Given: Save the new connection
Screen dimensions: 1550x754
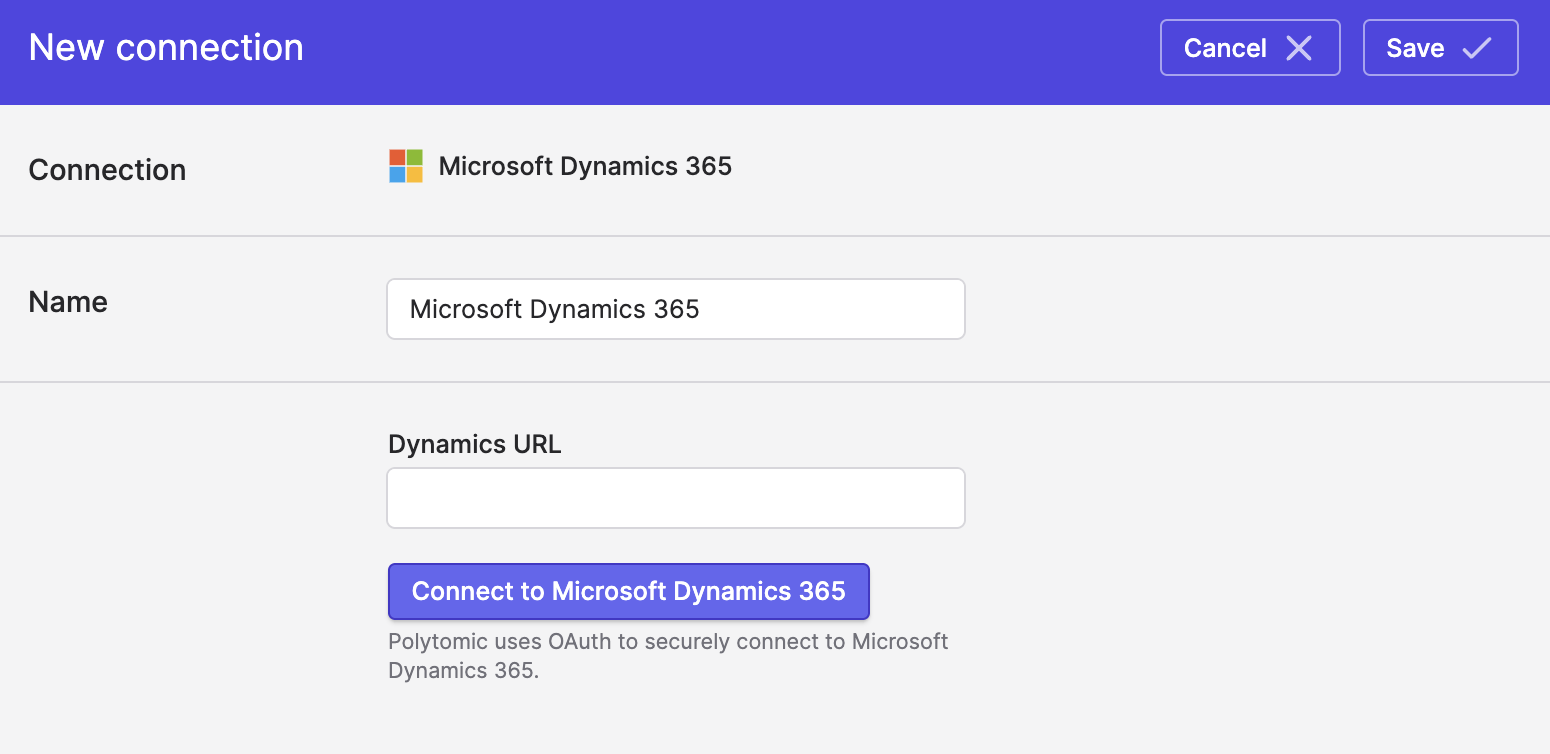Looking at the screenshot, I should tap(1441, 48).
